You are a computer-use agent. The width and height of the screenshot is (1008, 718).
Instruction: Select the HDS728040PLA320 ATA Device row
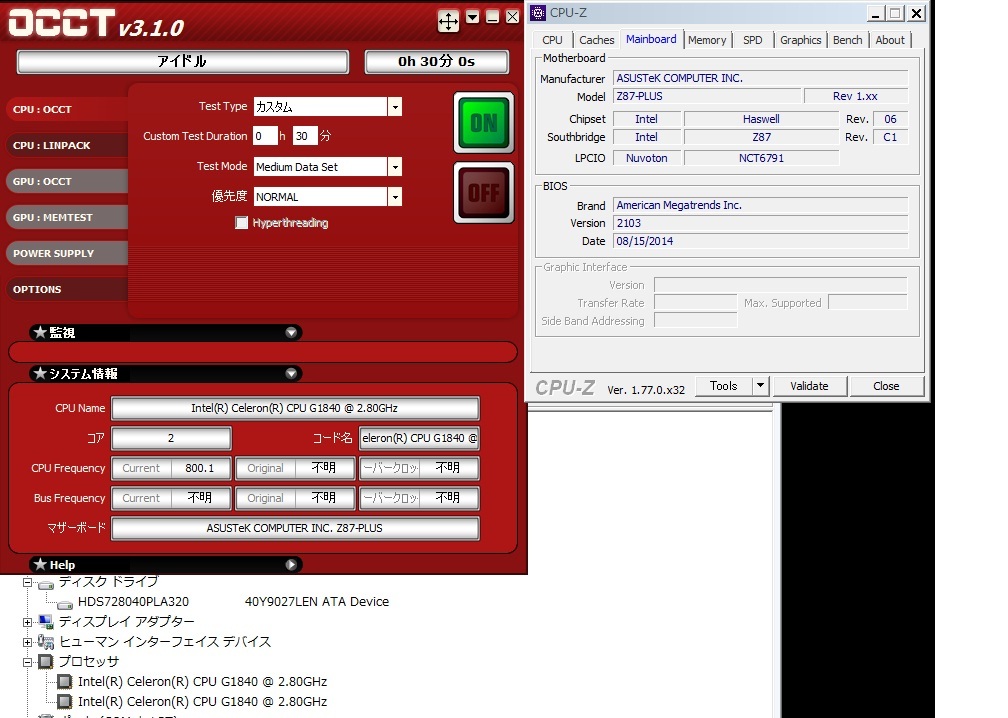(x=233, y=602)
